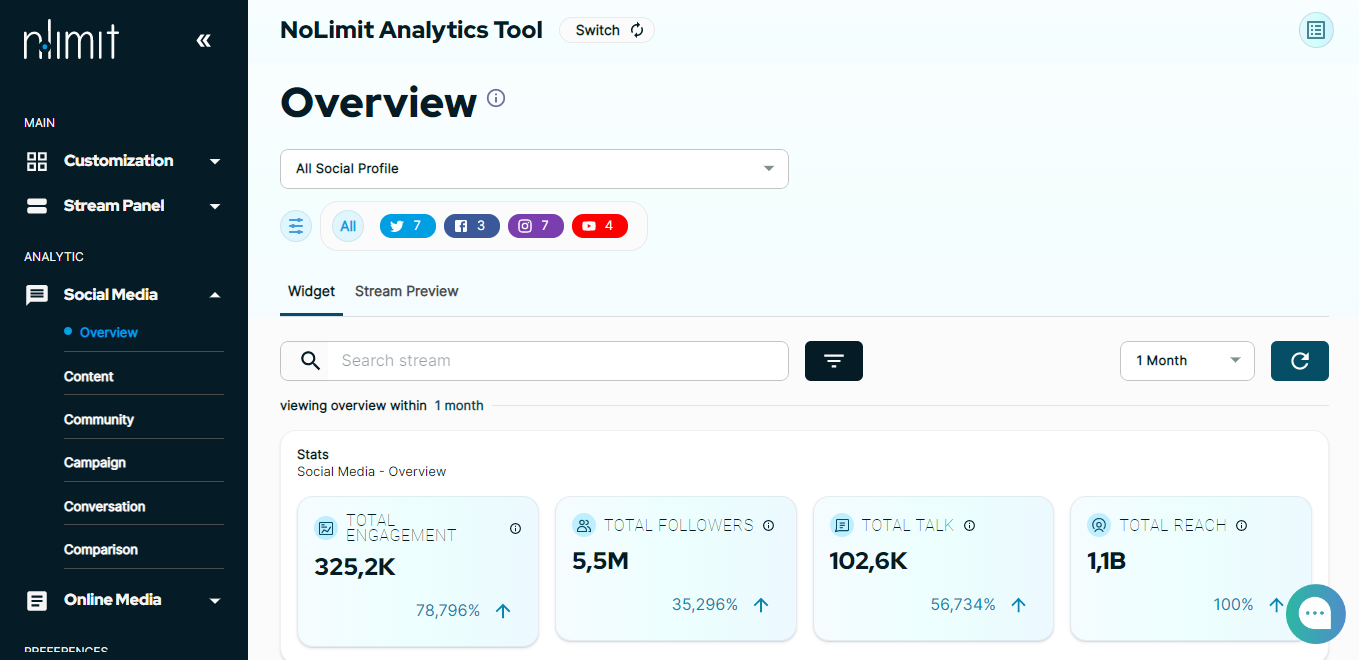Open the All Social Profile dropdown
Viewport: 1359px width, 660px height.
tap(534, 169)
